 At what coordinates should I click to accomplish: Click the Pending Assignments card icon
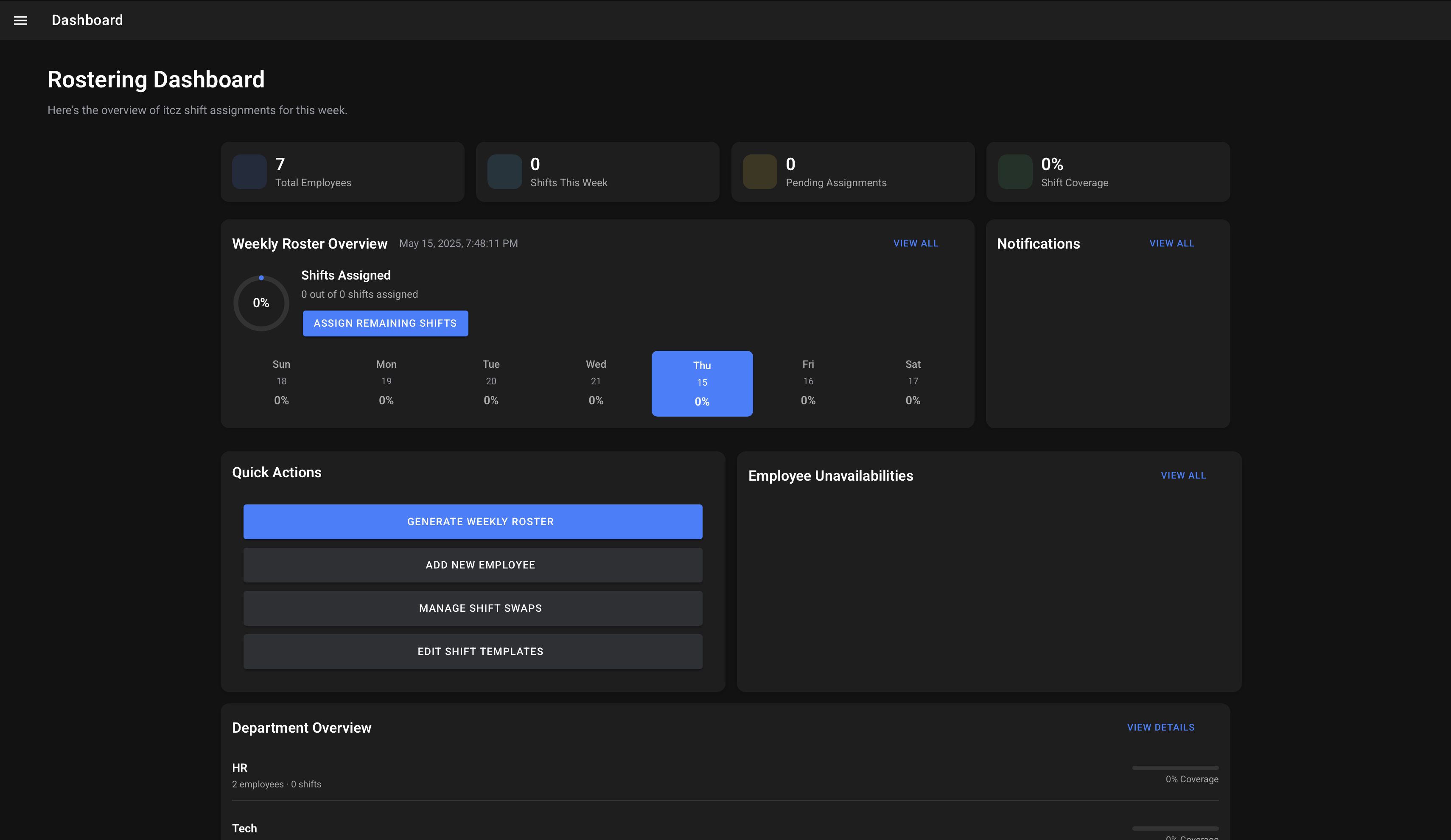point(760,171)
